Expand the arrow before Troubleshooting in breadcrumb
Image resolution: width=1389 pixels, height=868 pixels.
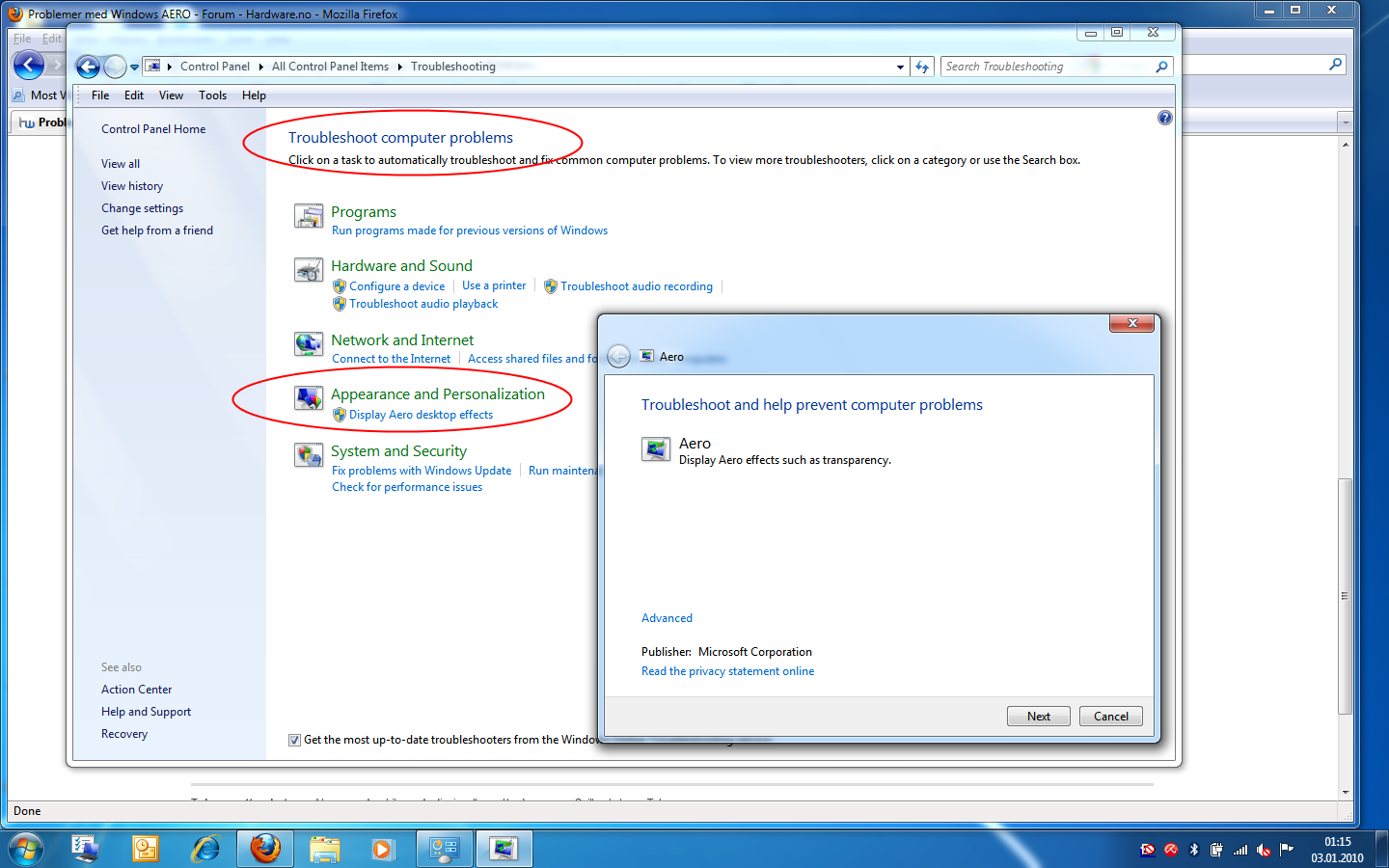pyautogui.click(x=399, y=67)
